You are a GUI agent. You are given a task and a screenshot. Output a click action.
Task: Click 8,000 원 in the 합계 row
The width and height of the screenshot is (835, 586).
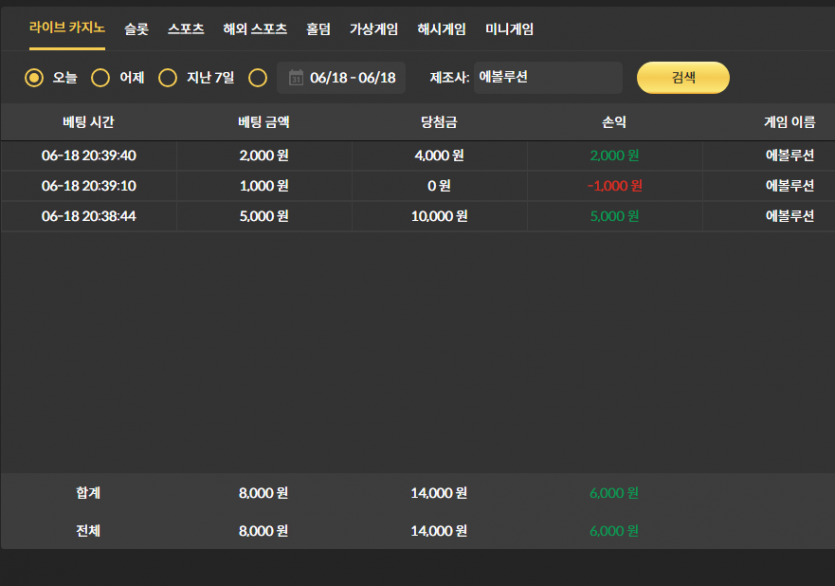pos(264,493)
